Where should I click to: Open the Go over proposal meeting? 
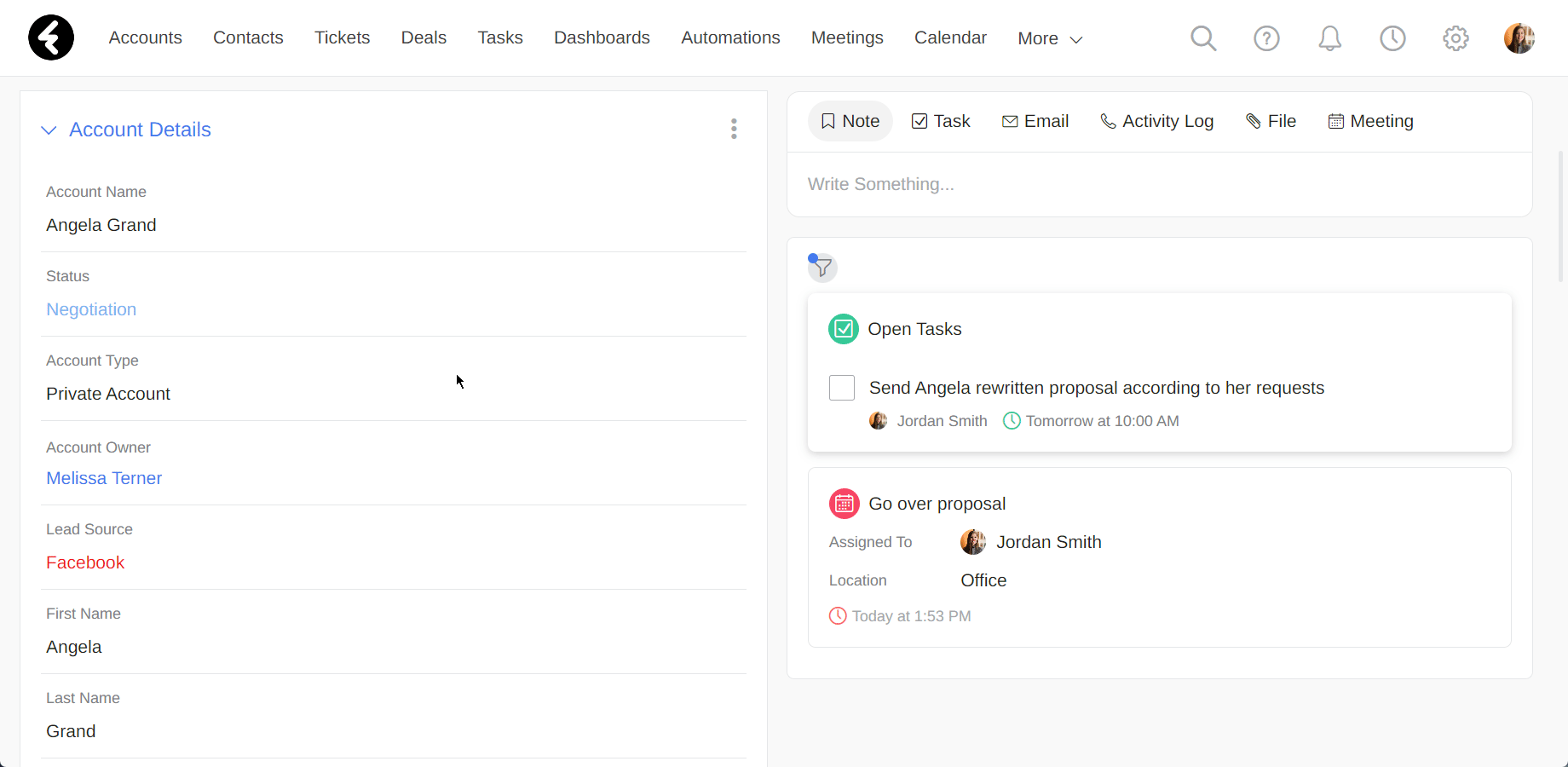click(937, 504)
